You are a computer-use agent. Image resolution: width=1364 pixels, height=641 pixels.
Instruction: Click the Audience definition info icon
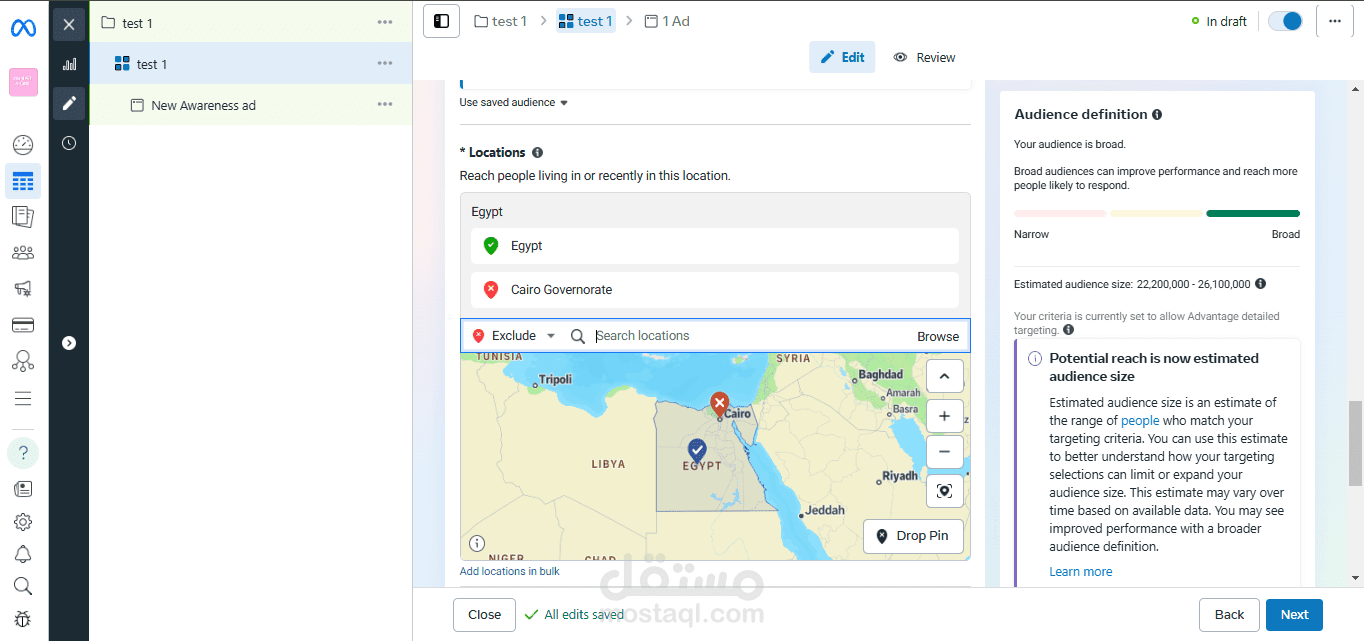[1157, 115]
